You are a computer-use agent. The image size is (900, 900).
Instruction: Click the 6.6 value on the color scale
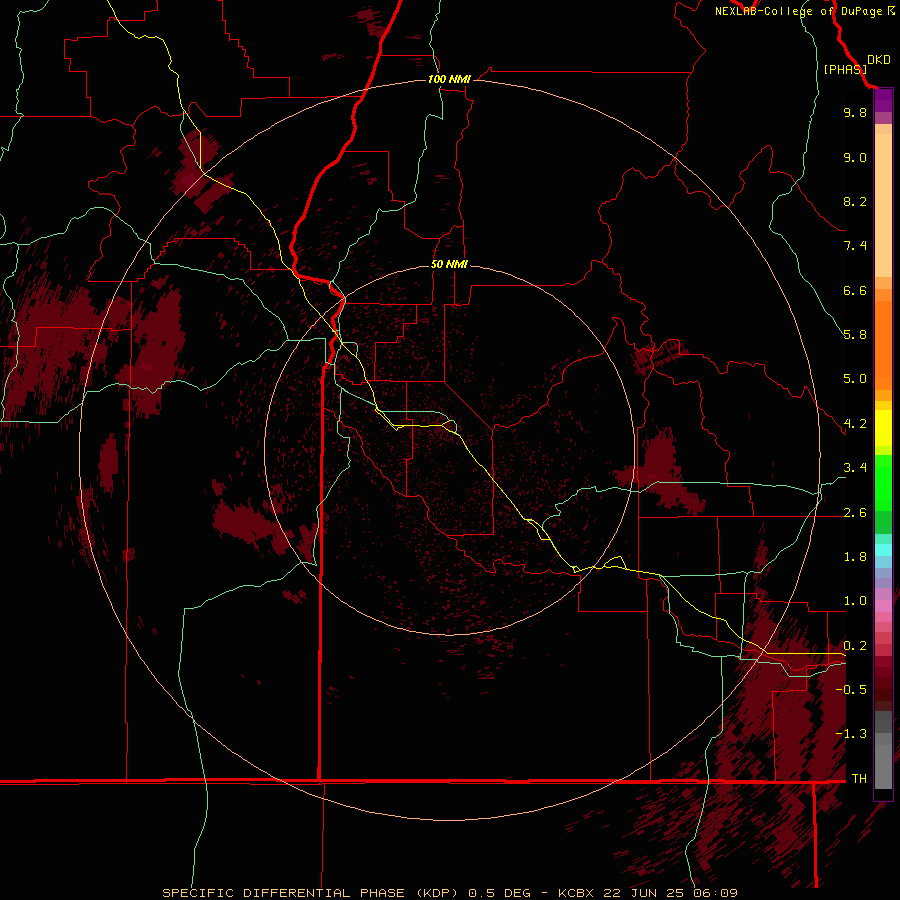[855, 290]
